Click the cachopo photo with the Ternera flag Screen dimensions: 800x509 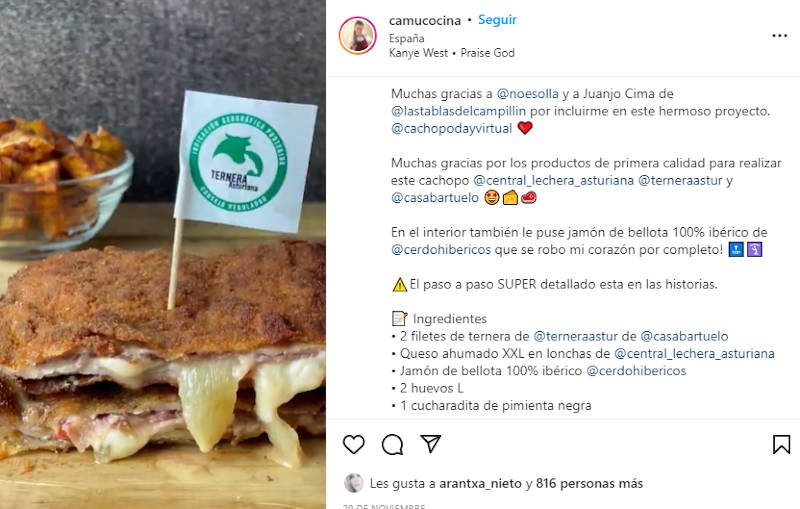pos(163,254)
